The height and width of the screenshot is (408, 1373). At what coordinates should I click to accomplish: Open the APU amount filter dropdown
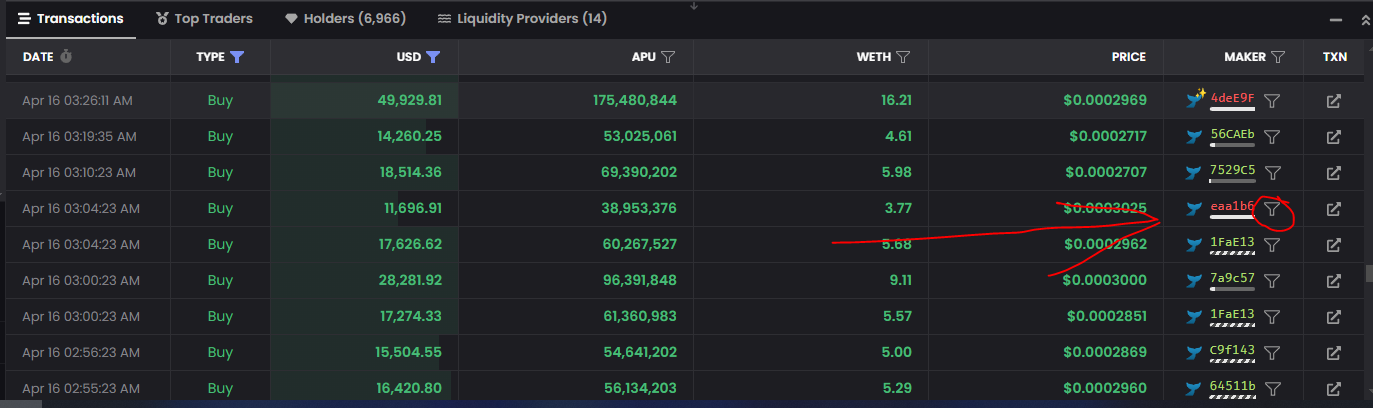[668, 57]
